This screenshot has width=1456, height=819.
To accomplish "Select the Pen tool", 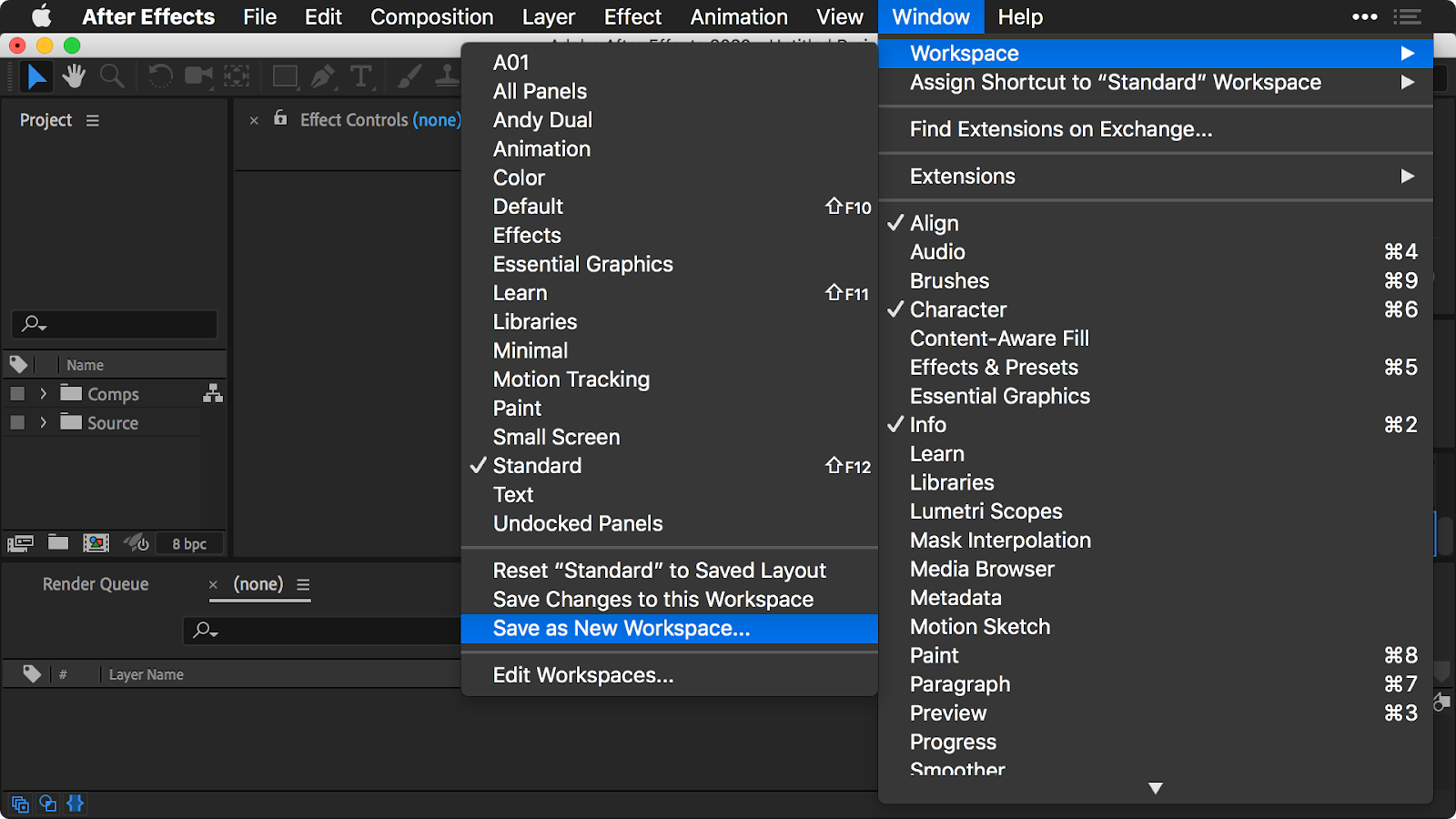I will pos(322,77).
